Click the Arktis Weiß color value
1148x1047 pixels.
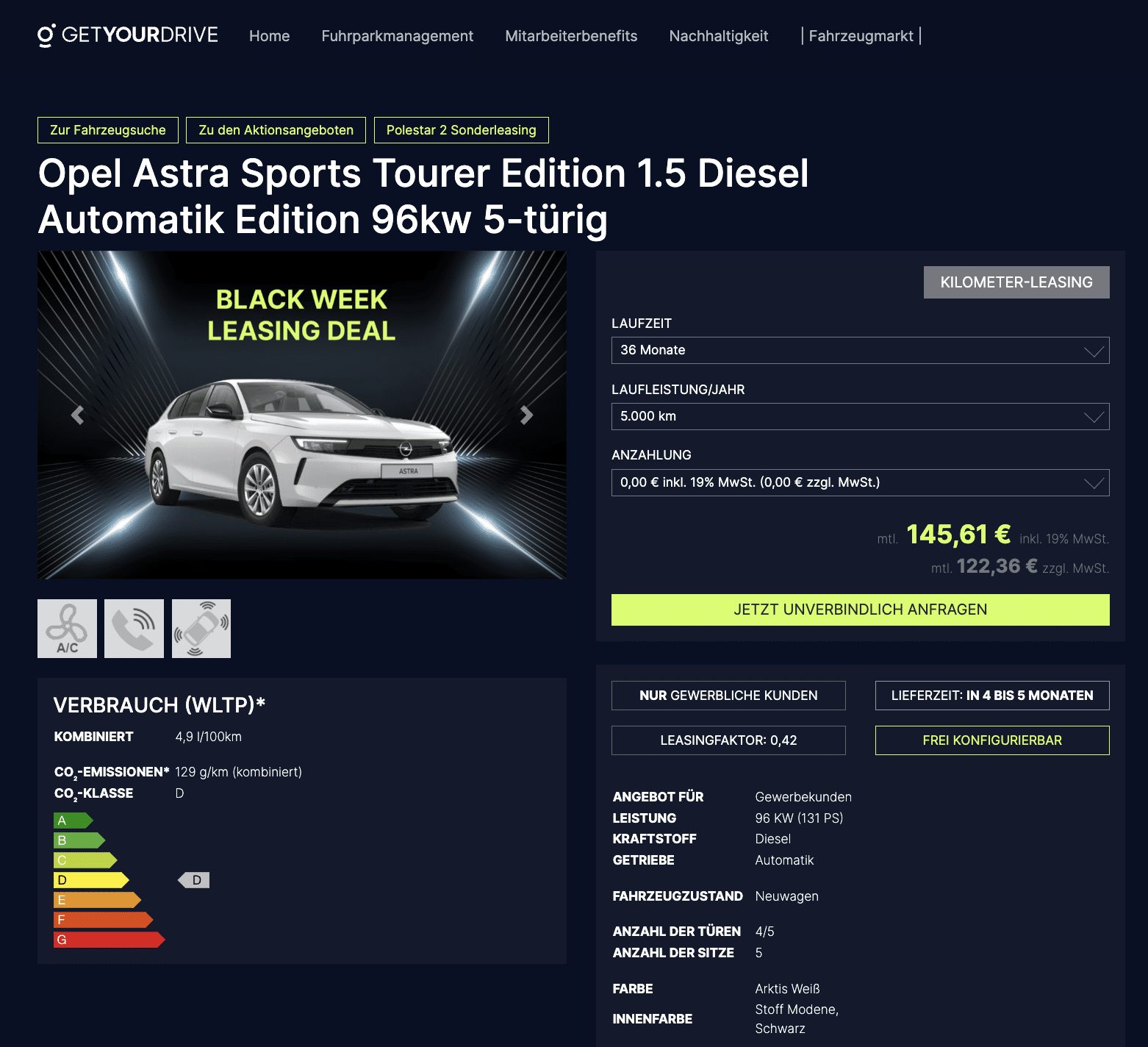[x=787, y=989]
